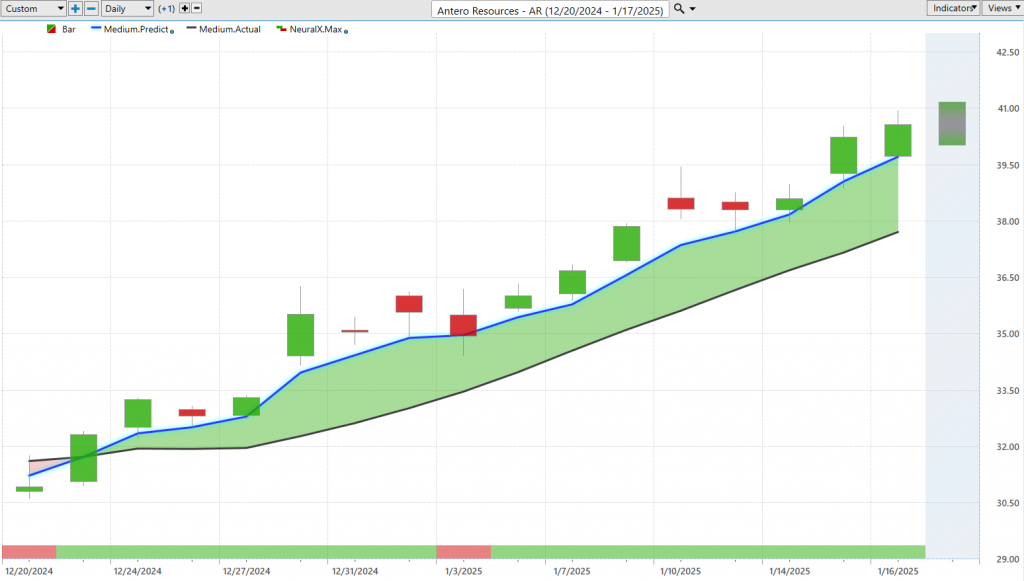Click the Medium.Actual black line icon
Viewport: 1024px width, 581px height.
pyautogui.click(x=189, y=30)
